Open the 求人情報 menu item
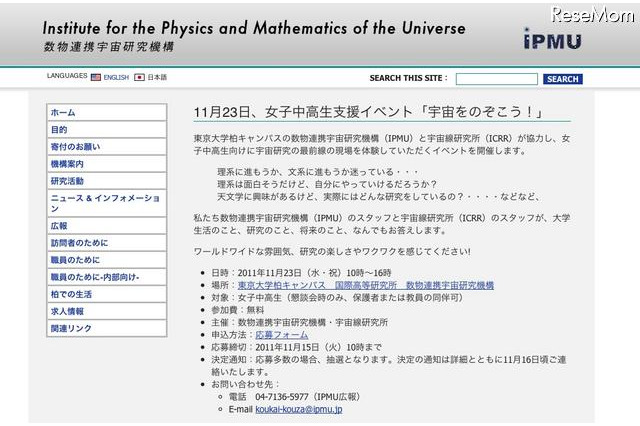This screenshot has height=426, width=640. tap(107, 311)
